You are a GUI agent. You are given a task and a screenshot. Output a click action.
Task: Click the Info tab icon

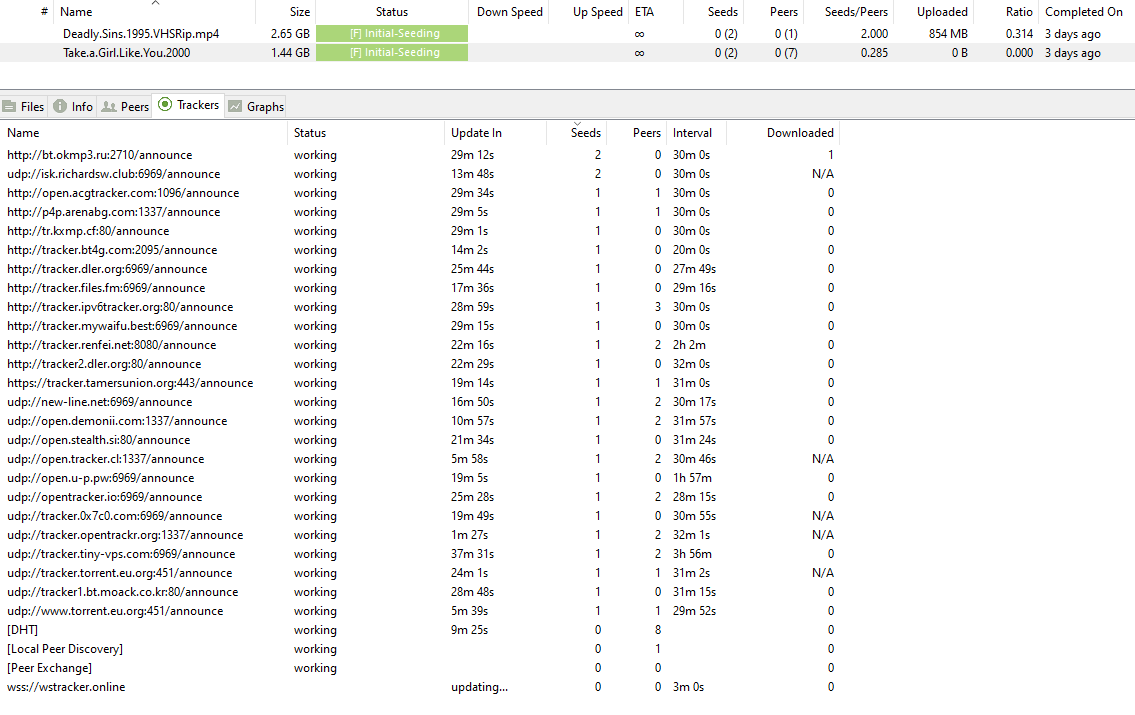60,106
